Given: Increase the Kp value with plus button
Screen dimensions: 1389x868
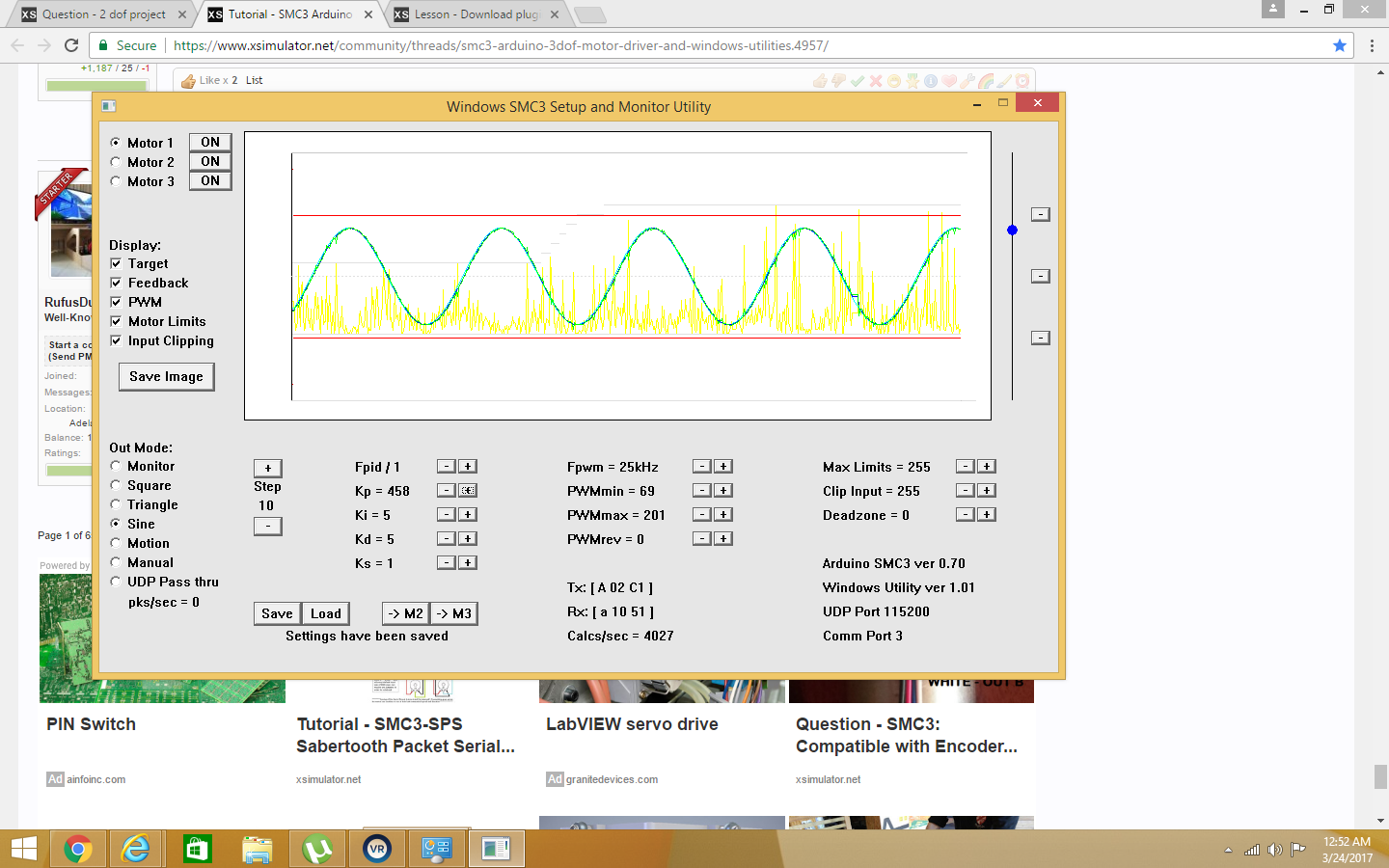Looking at the screenshot, I should 467,491.
